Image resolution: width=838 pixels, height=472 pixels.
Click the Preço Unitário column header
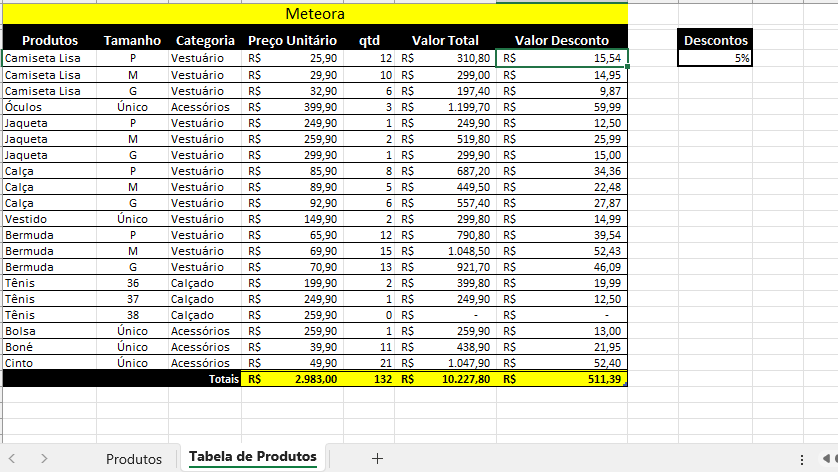click(292, 41)
